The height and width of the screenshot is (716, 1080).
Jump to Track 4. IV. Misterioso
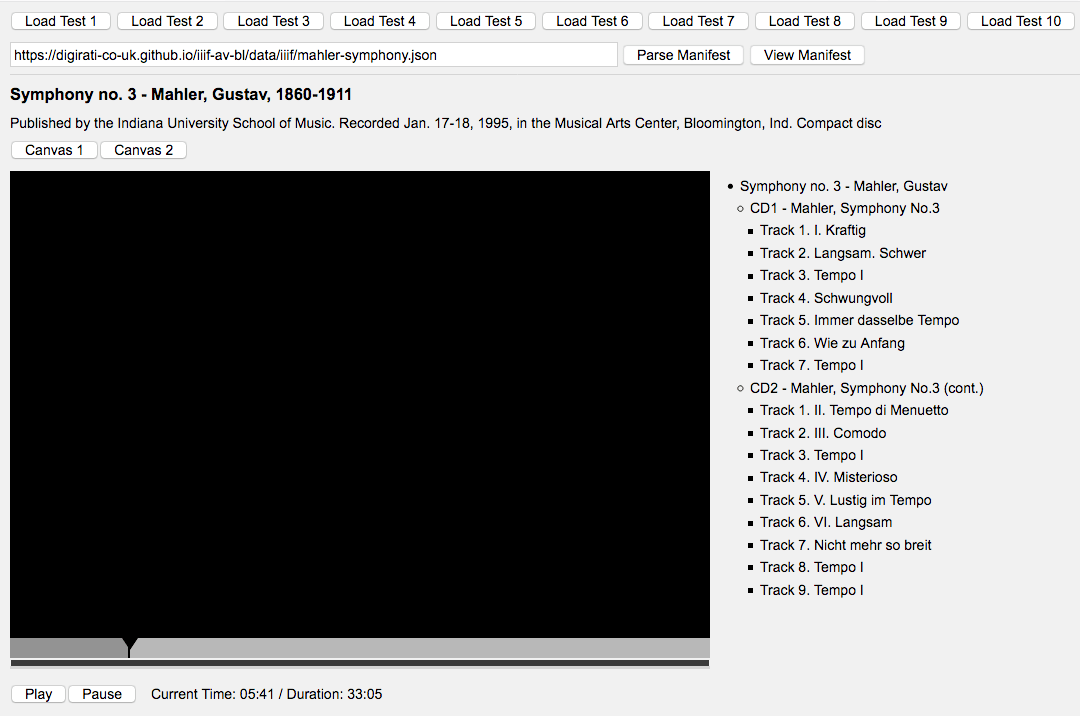tap(828, 477)
